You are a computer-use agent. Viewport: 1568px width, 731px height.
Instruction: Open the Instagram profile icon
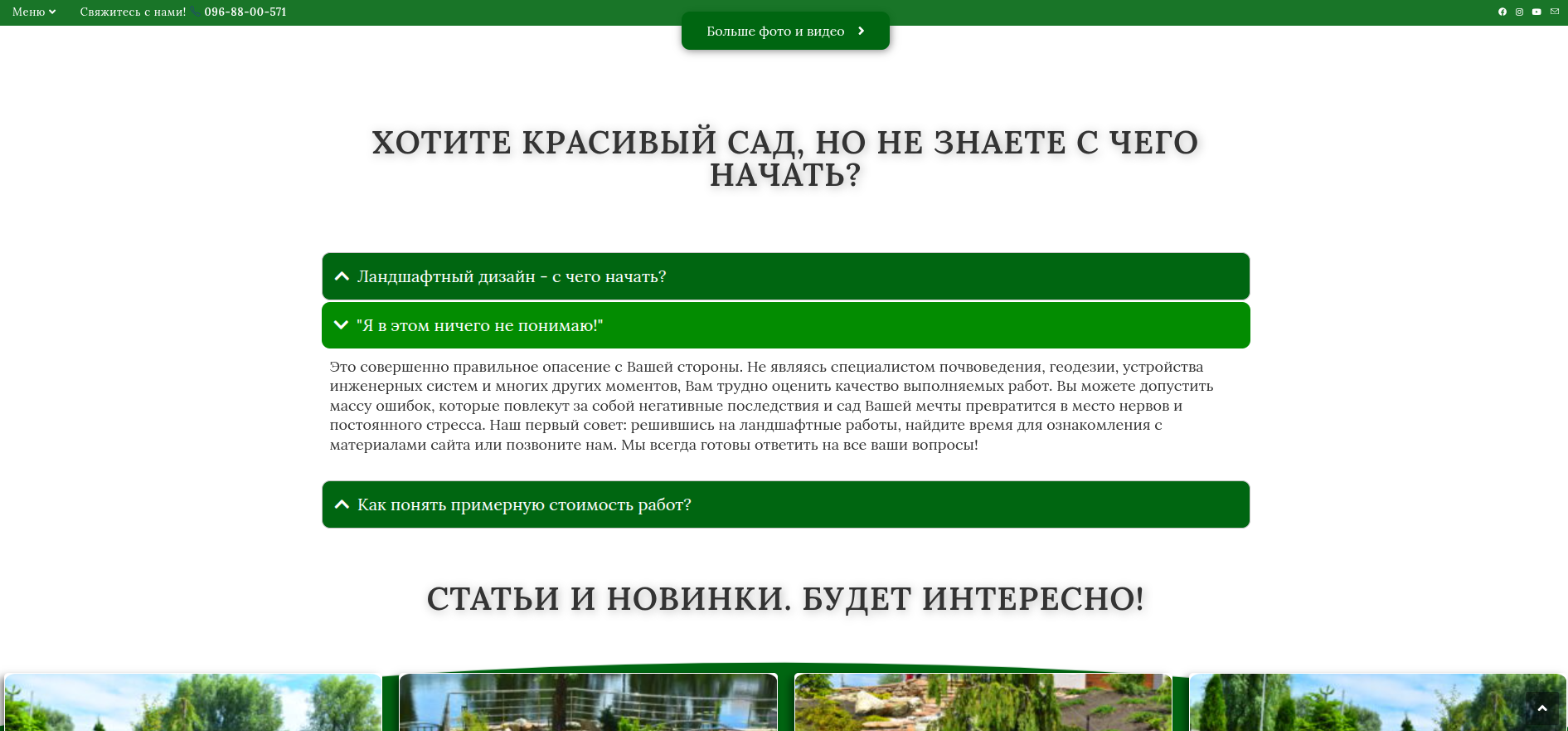click(1519, 12)
